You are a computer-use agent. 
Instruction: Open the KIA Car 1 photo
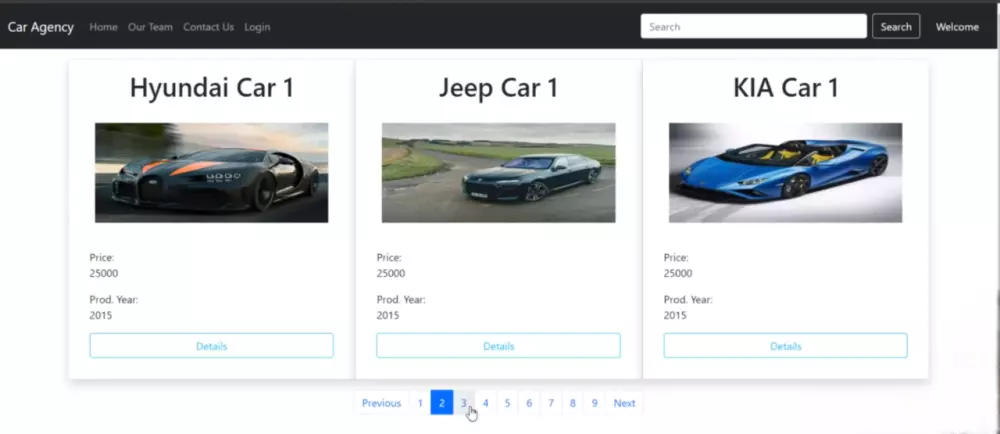[786, 173]
